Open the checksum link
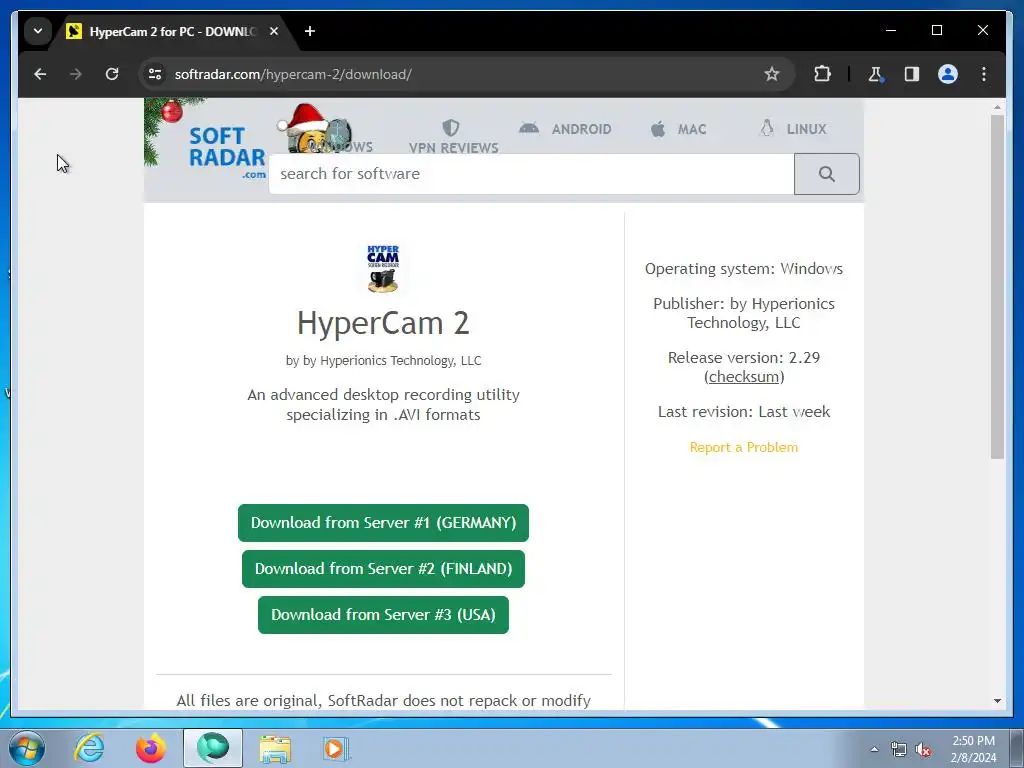Viewport: 1024px width, 768px height. pyautogui.click(x=744, y=377)
